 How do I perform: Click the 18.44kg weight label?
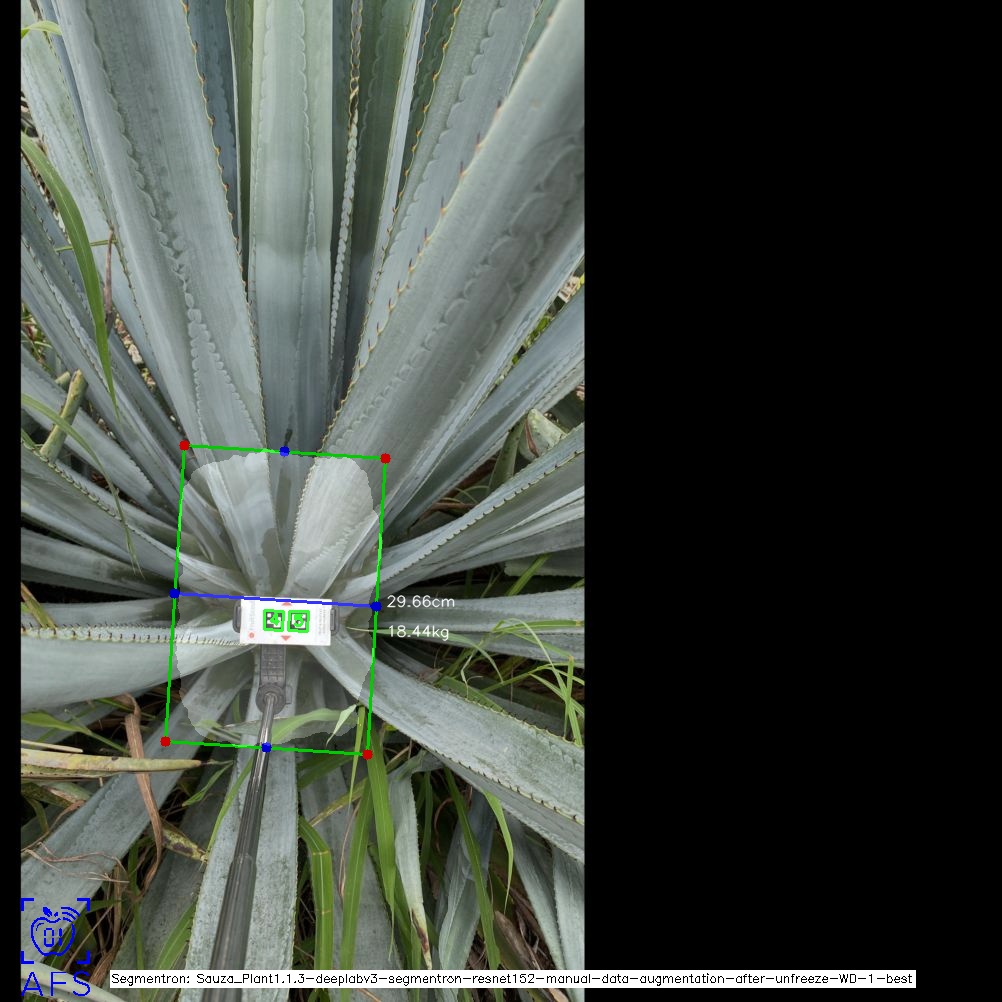(419, 632)
